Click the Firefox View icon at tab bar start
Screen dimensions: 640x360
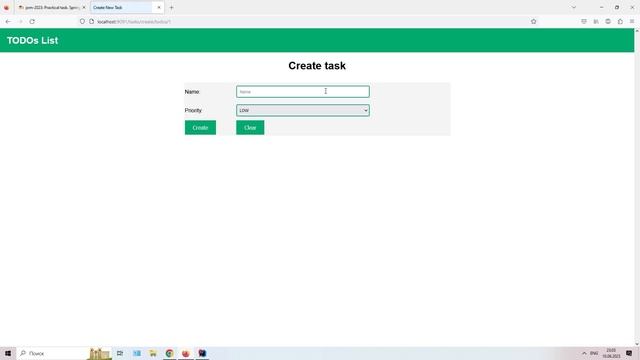click(x=7, y=7)
